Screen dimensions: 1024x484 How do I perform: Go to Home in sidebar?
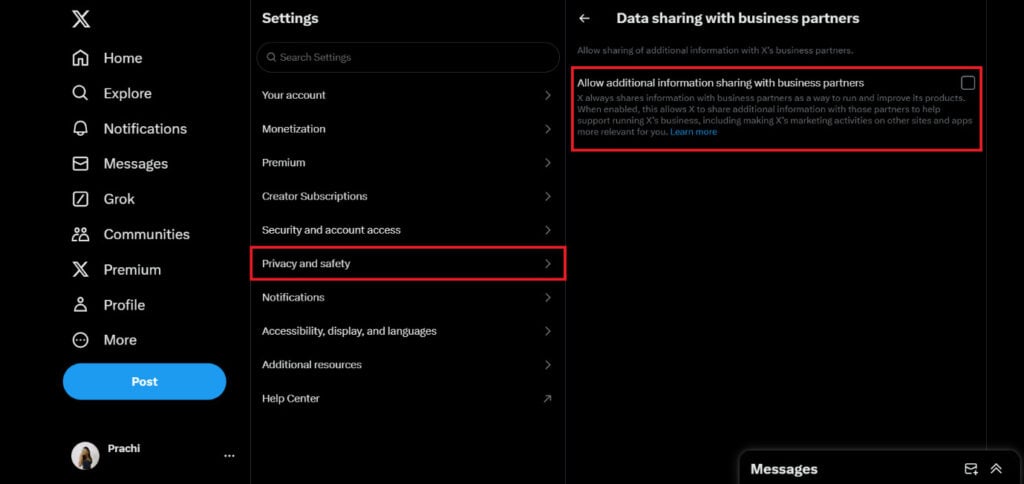click(123, 58)
